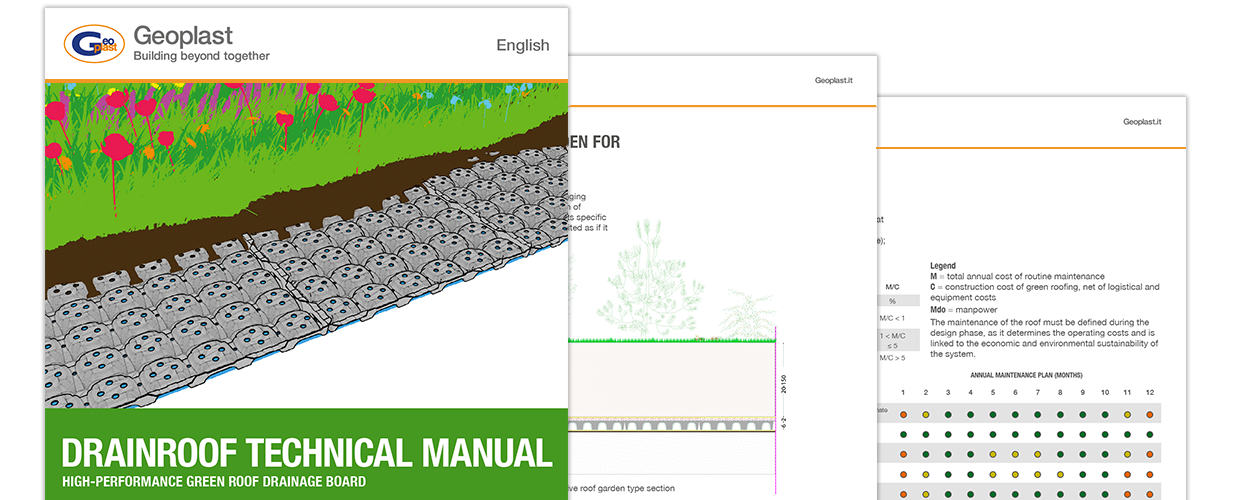
Task: Click the Drainroof Technical Manual title
Action: pyautogui.click(x=306, y=452)
